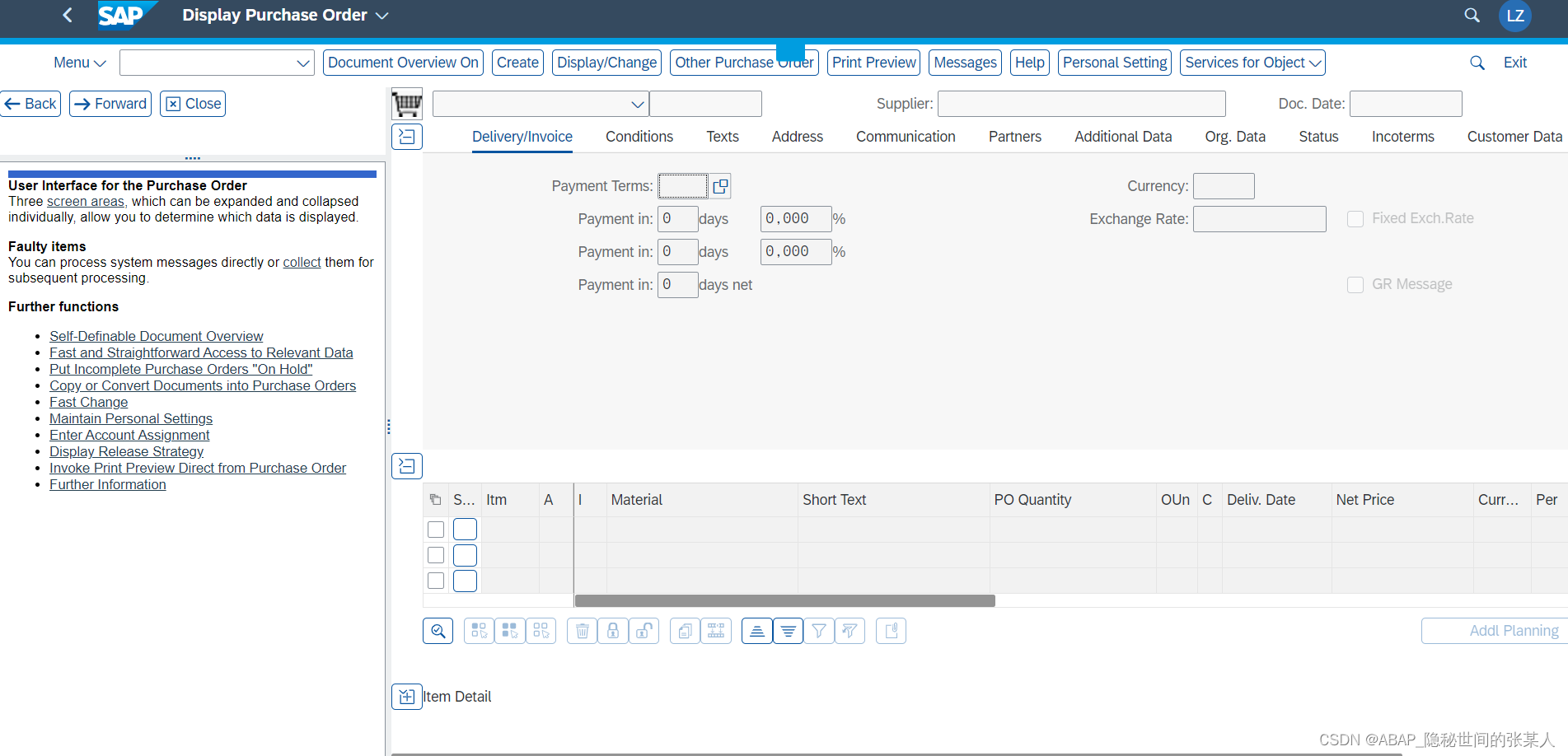The image size is (1568, 756).
Task: Click the Unlock item icon
Action: click(644, 631)
